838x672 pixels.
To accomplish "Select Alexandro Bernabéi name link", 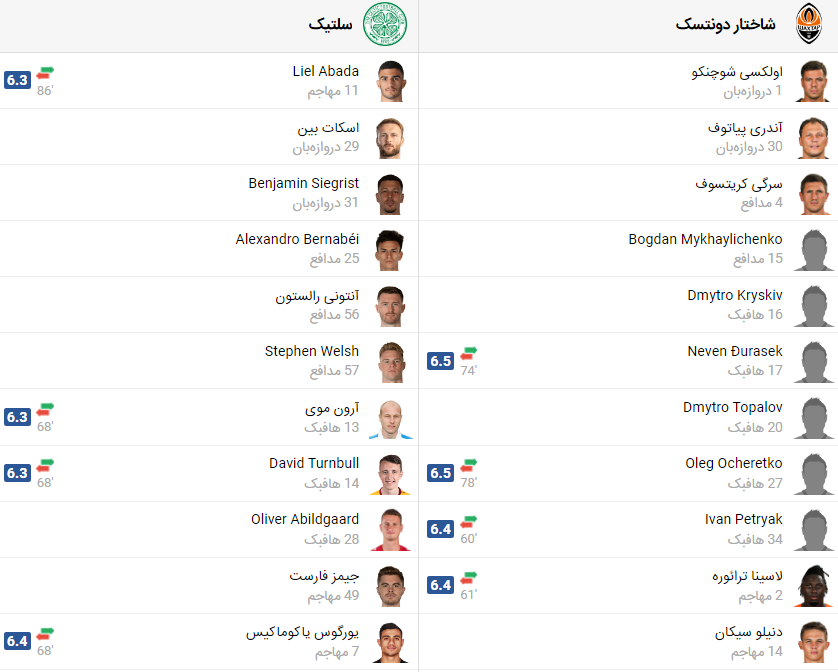I will (x=297, y=239).
